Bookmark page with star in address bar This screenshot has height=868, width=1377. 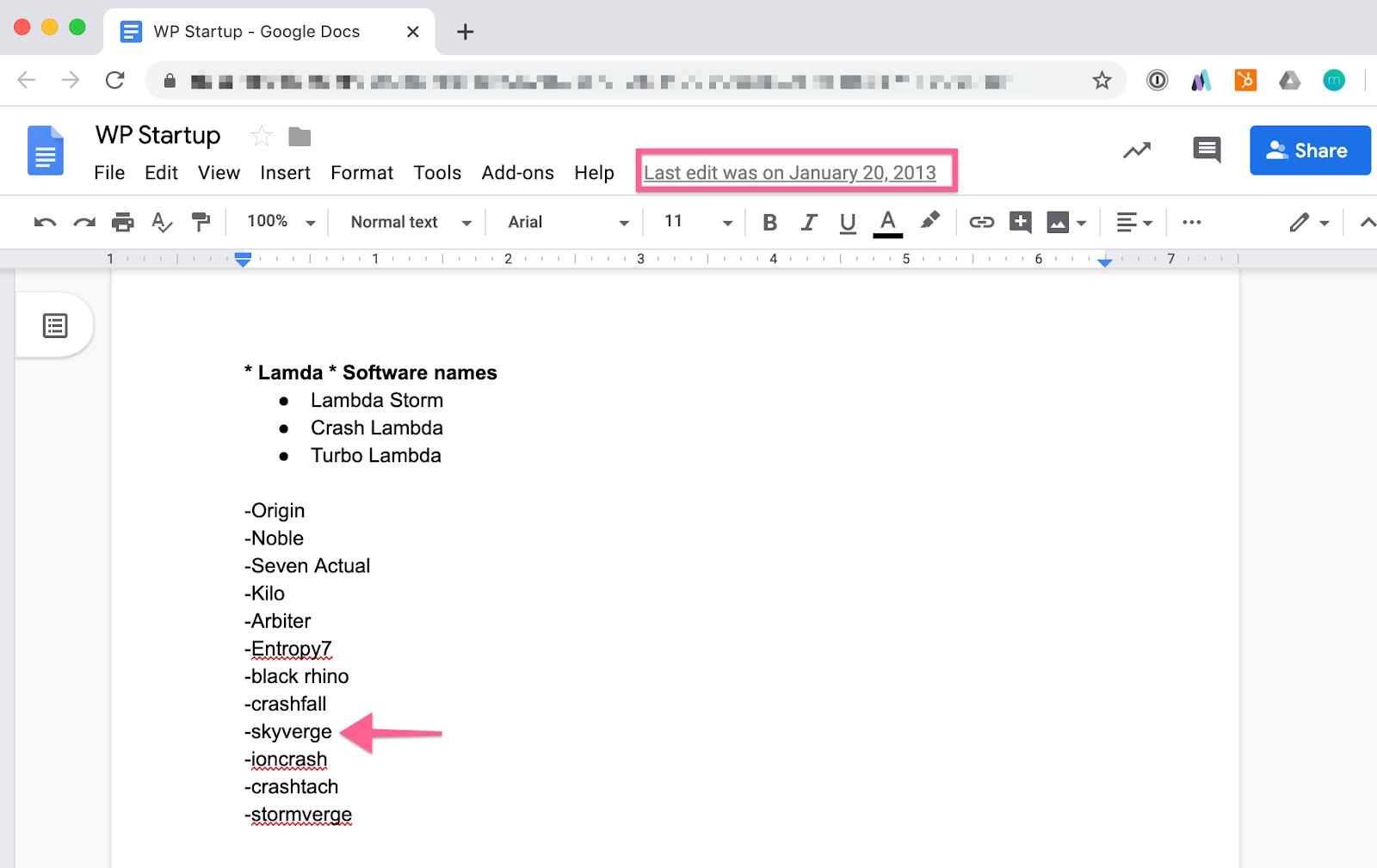coord(1102,81)
